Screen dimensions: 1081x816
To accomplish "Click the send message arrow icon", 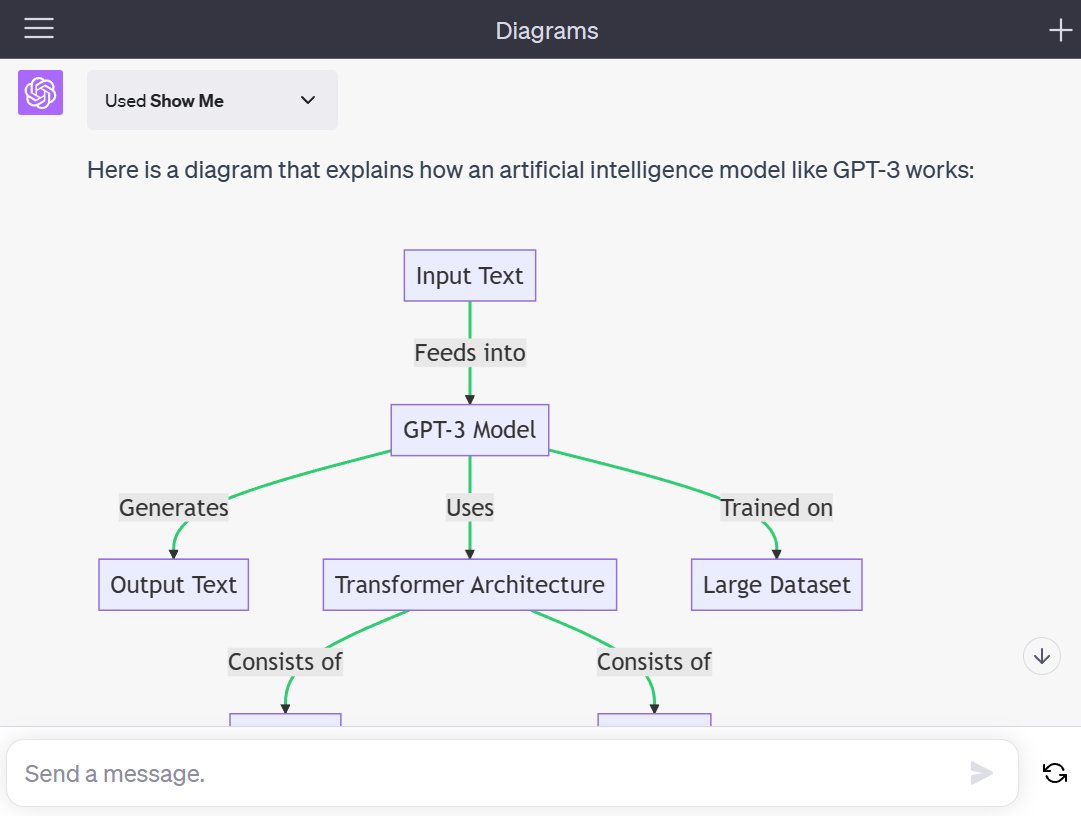I will 981,772.
